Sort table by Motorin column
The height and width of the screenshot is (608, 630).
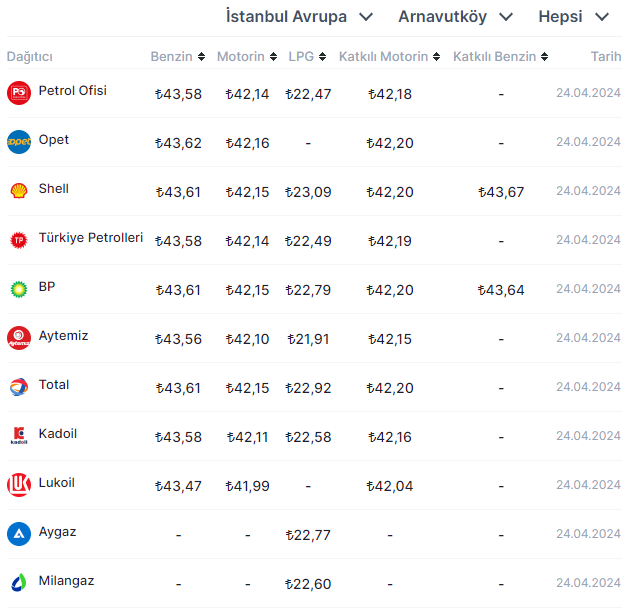[x=247, y=57]
